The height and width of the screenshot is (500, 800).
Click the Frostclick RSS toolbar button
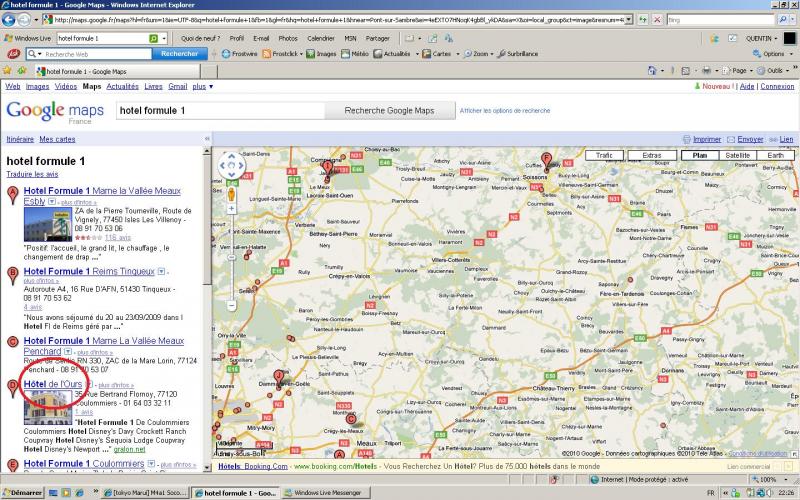pos(282,54)
